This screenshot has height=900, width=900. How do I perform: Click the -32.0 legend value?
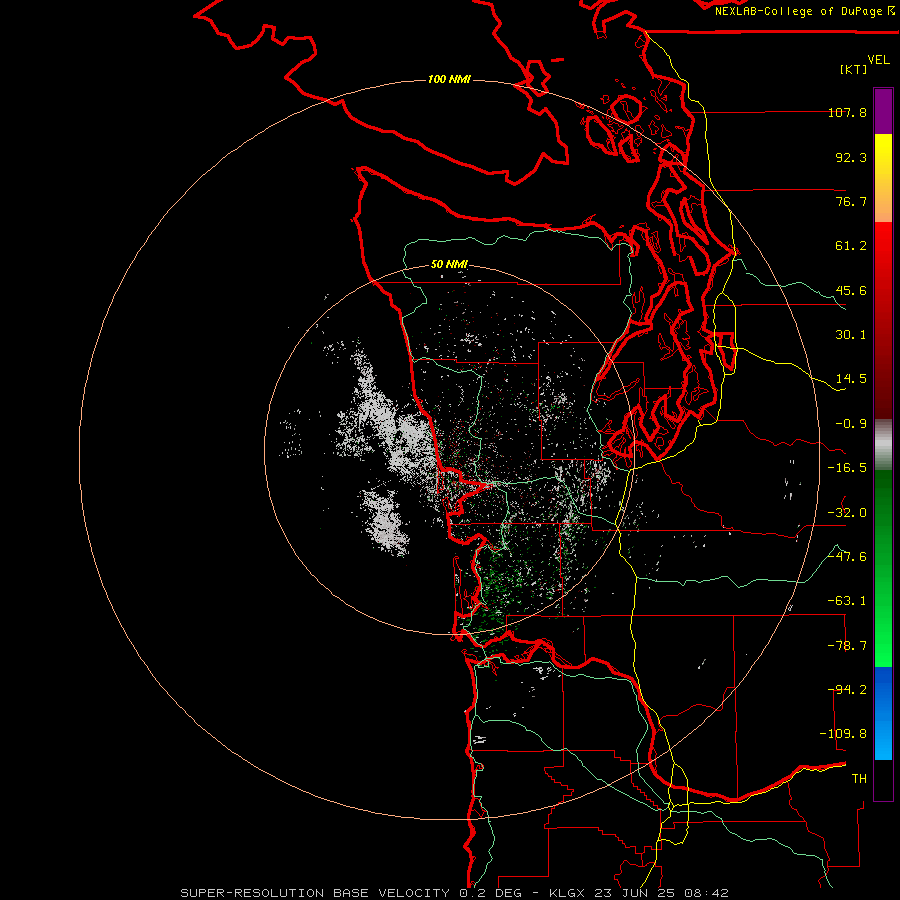(847, 513)
